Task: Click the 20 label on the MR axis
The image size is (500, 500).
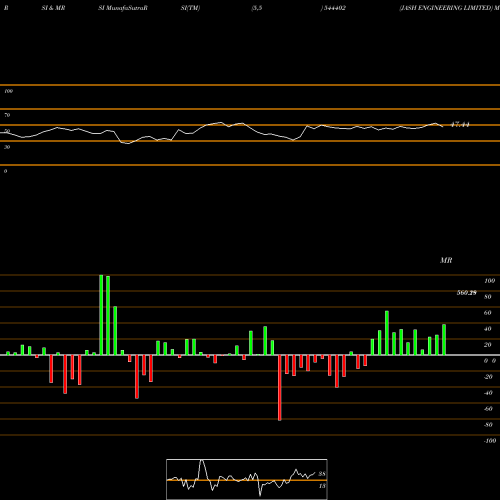Action: [x=488, y=345]
